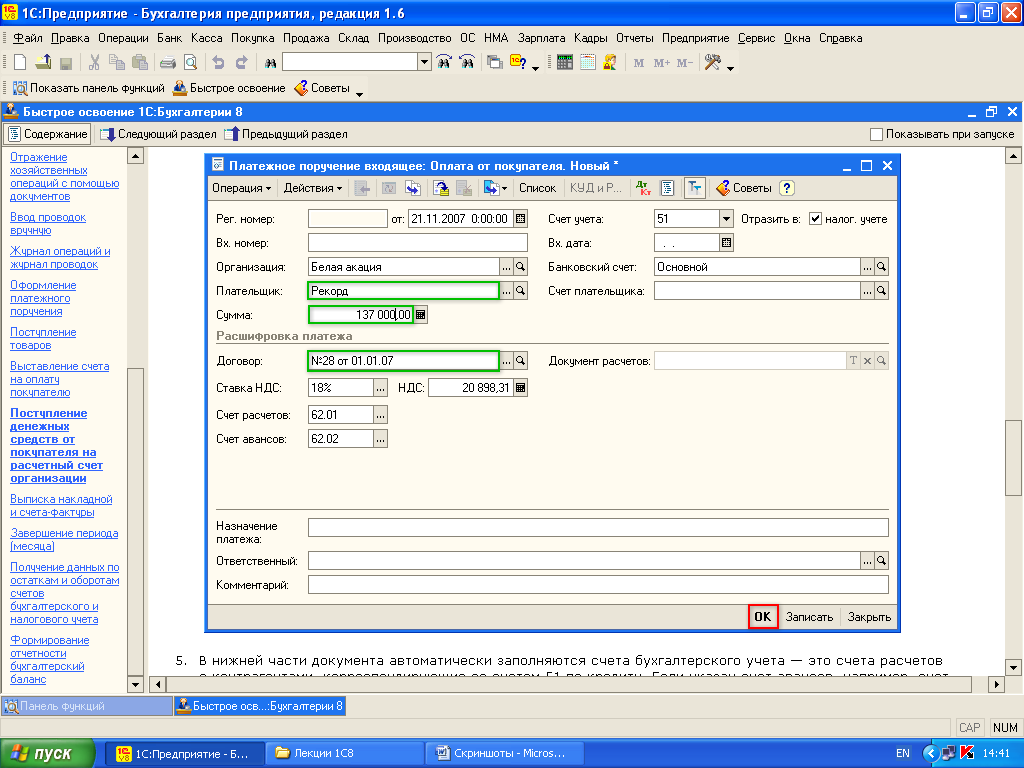Open the Сервис menu
This screenshot has width=1024, height=768.
coord(756,38)
